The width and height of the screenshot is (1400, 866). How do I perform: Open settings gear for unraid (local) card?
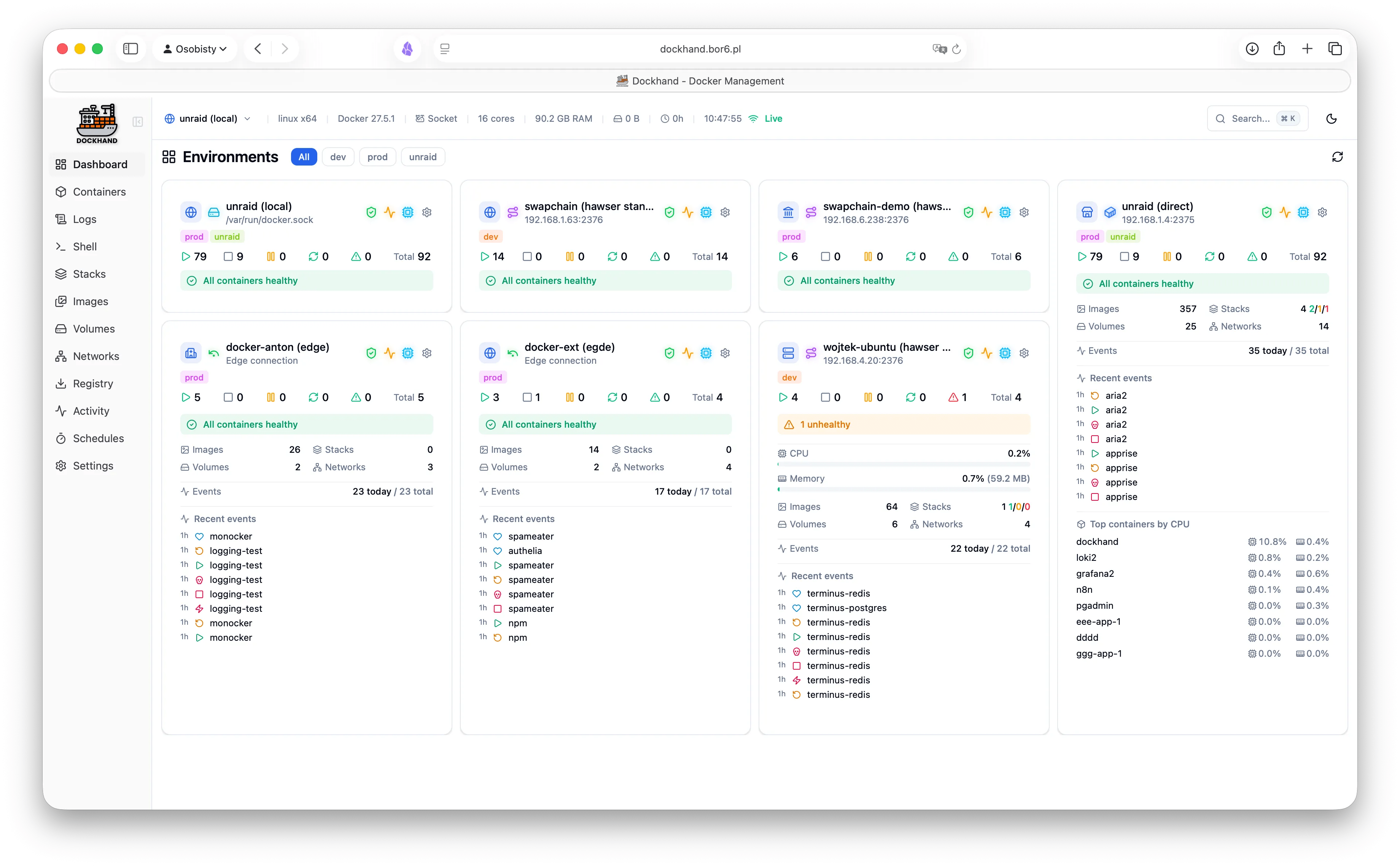(426, 212)
